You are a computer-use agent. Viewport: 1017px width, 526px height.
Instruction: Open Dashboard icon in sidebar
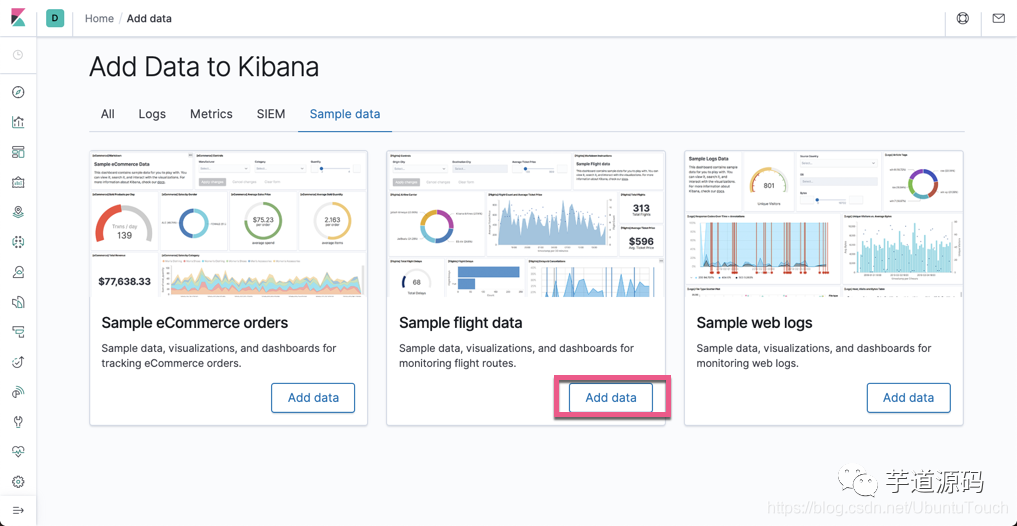[18, 152]
